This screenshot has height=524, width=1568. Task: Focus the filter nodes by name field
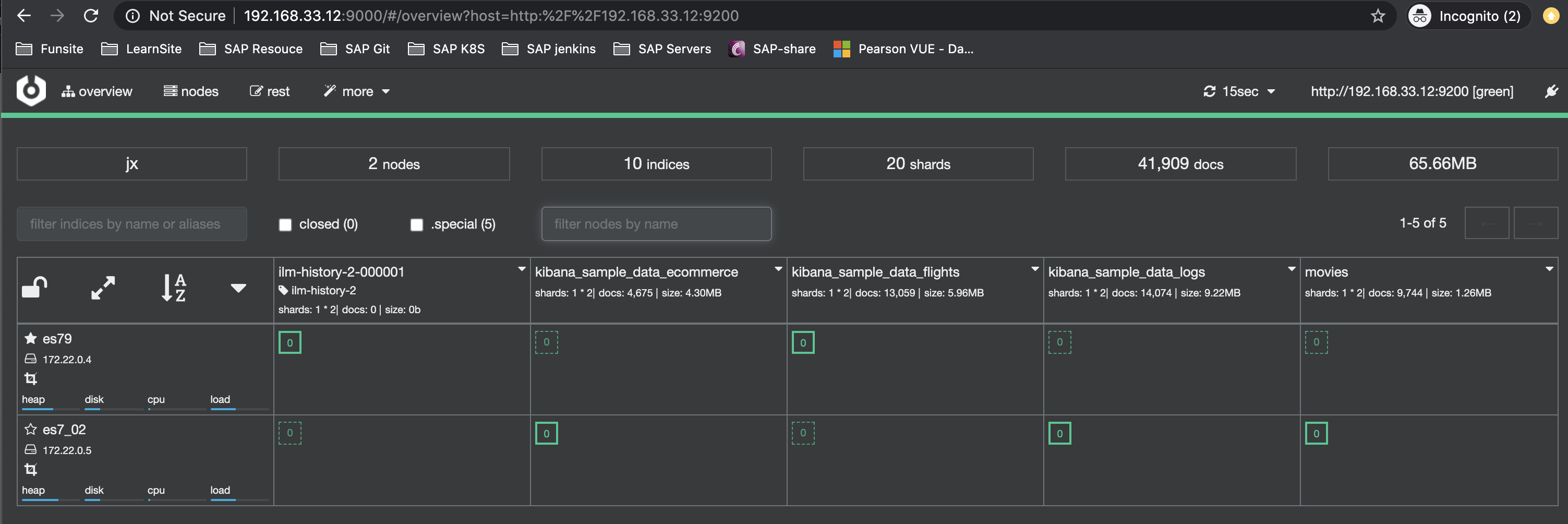(656, 223)
